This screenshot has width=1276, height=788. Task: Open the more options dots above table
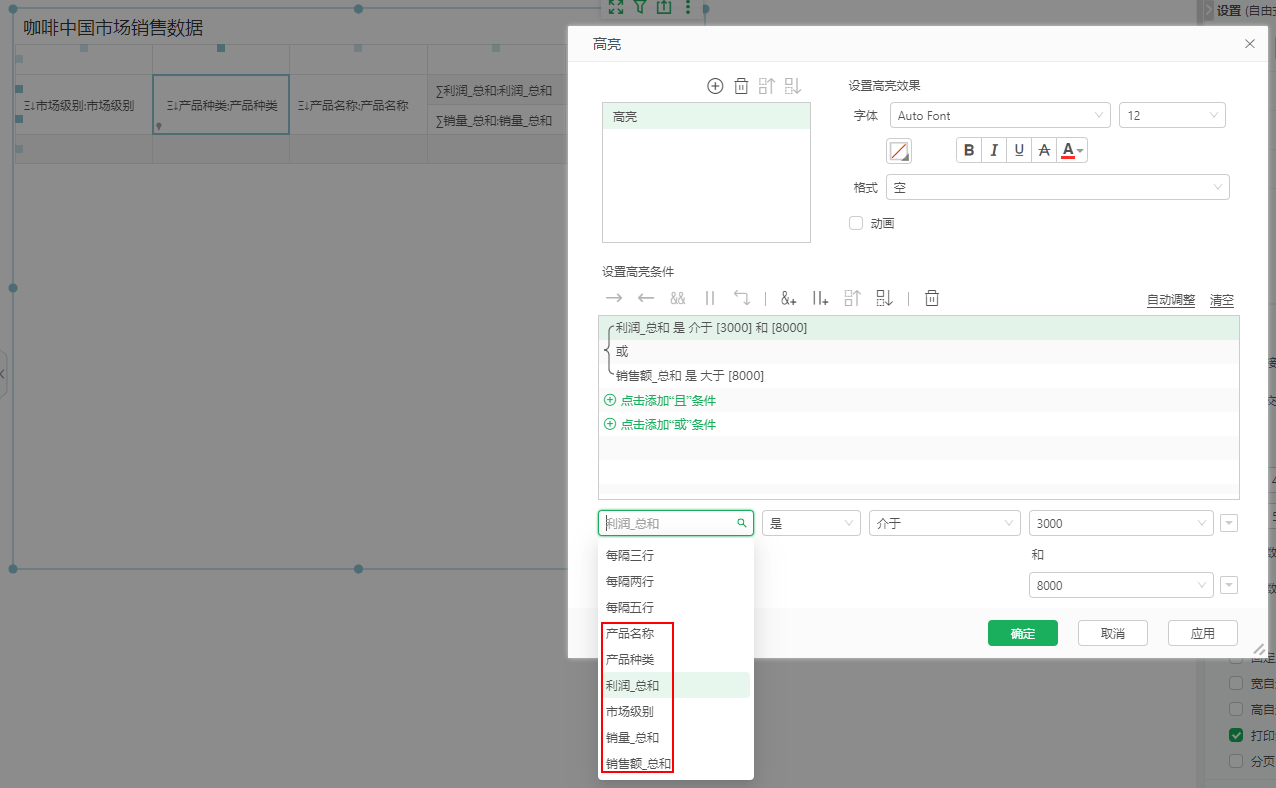(x=687, y=7)
